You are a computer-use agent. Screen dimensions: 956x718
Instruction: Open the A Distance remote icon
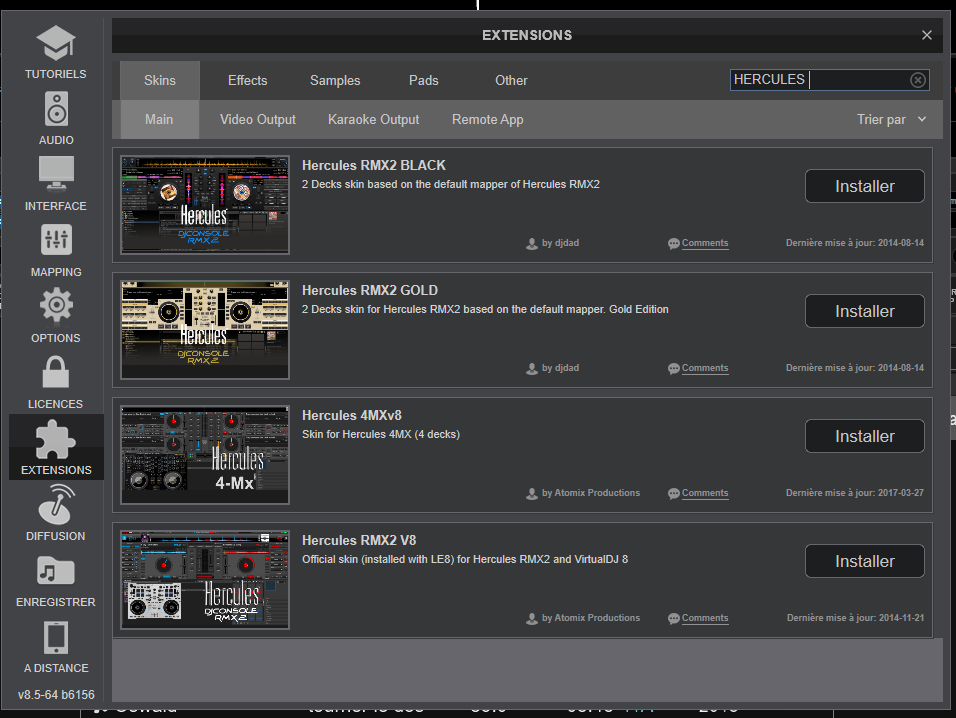coord(56,637)
